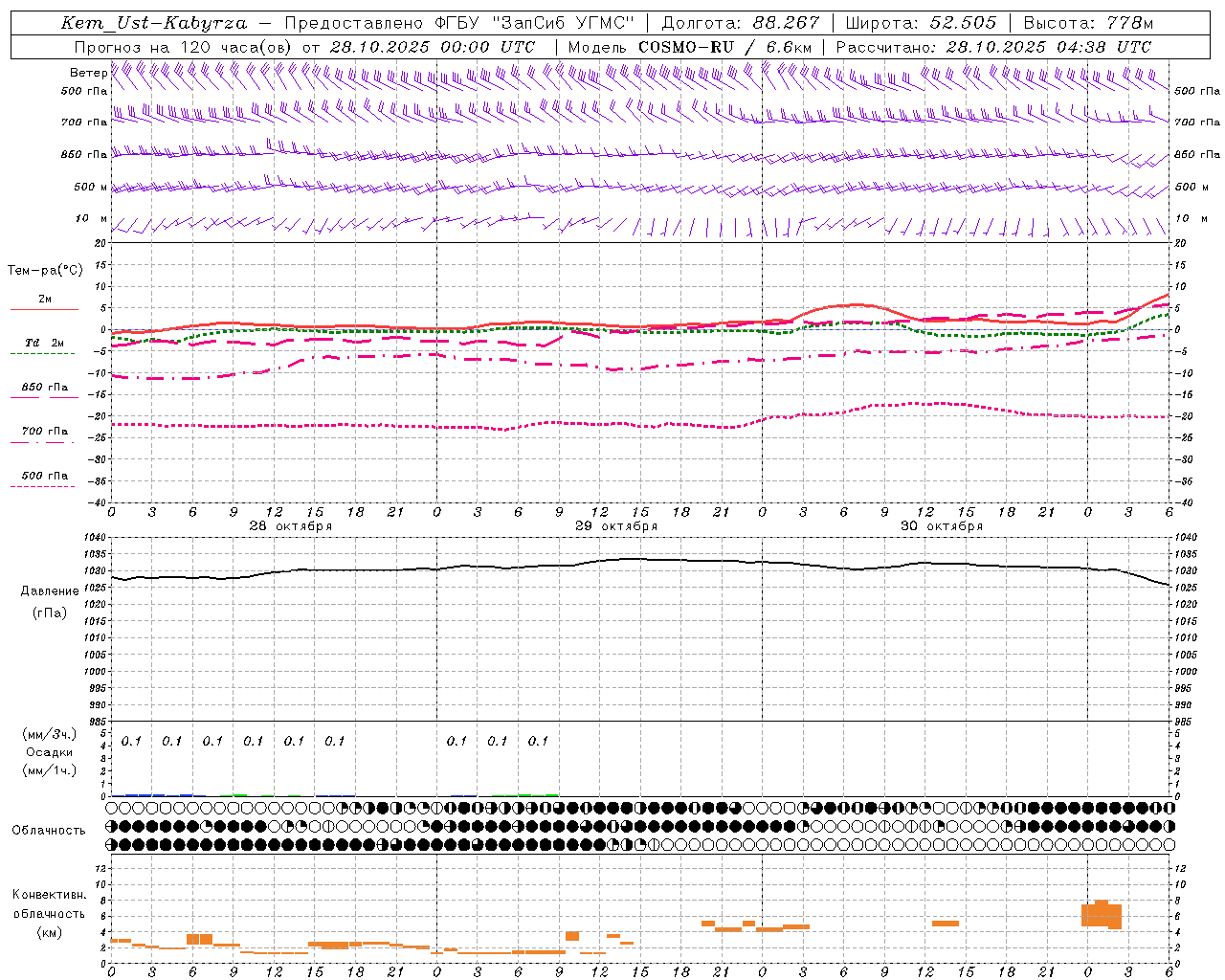This screenshot has width=1225, height=980.
Task: Click the Конвективн. label
Action: tap(50, 896)
